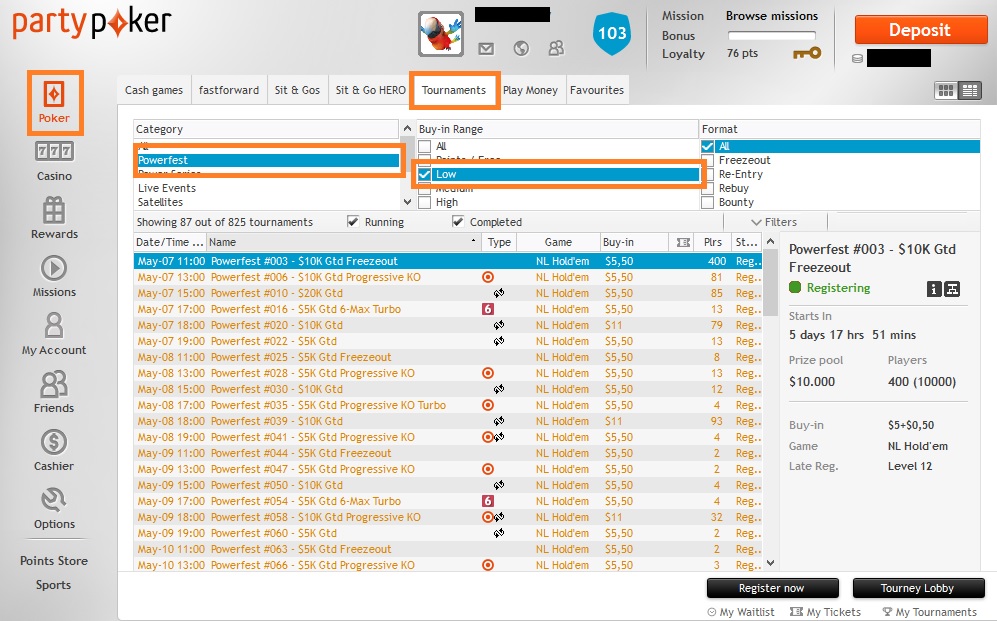Expand the Filters dropdown
This screenshot has height=621, width=997.
click(x=774, y=222)
